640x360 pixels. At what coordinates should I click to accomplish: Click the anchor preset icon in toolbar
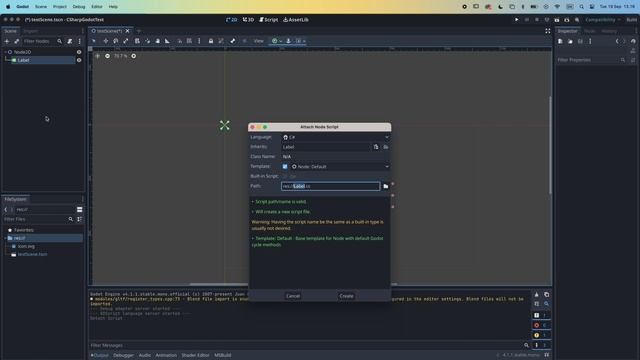tap(276, 41)
